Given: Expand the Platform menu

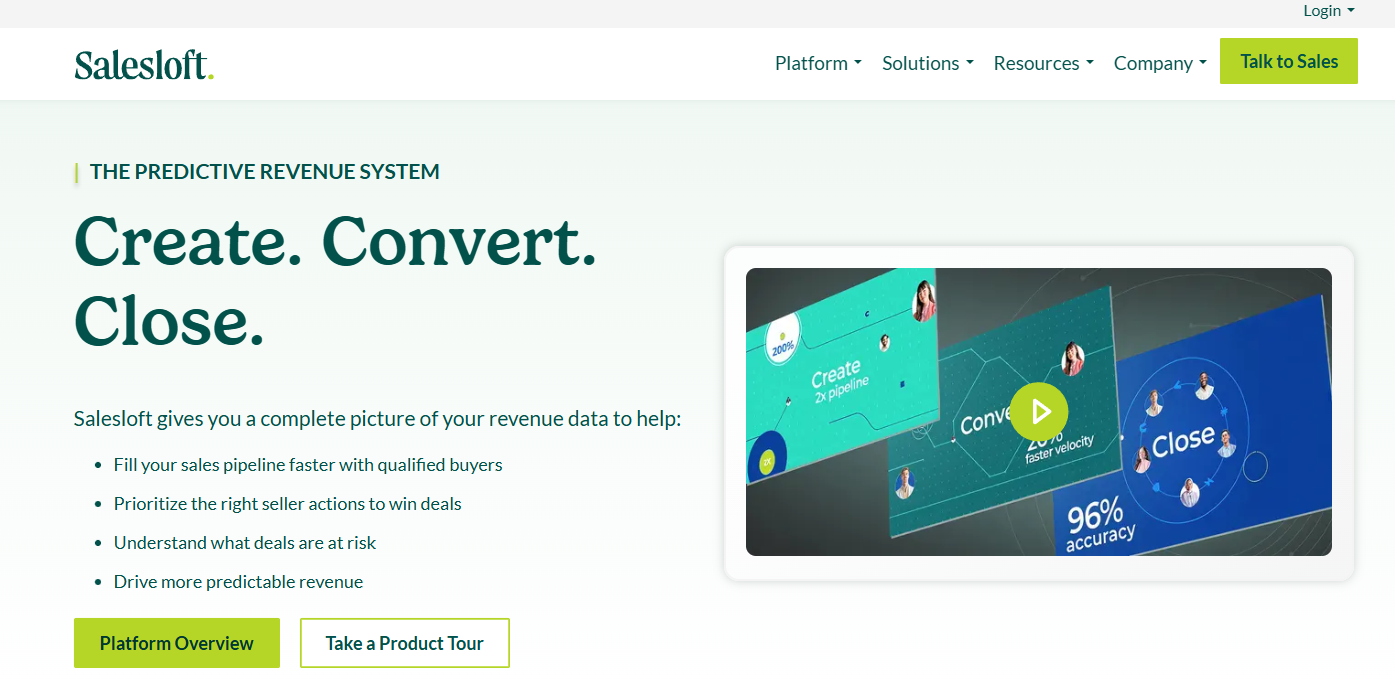Looking at the screenshot, I should (x=818, y=63).
